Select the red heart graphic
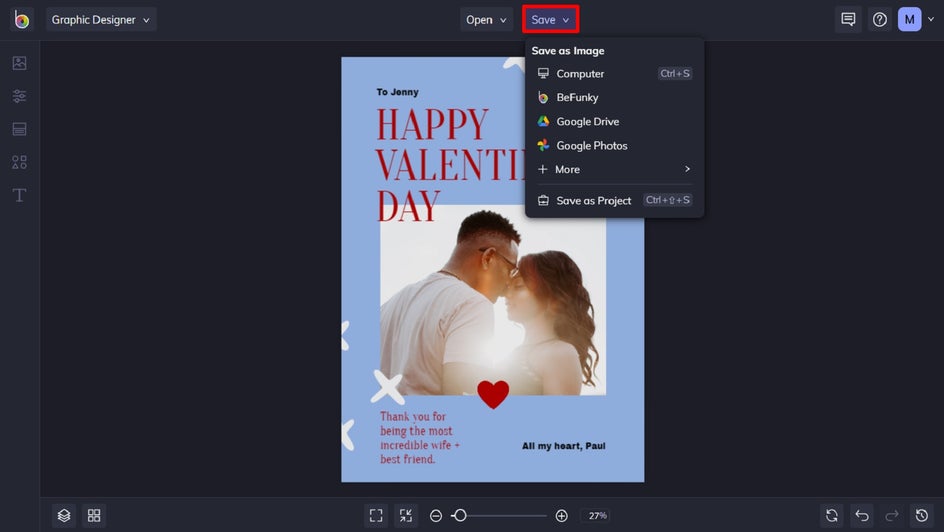The image size is (944, 532). [493, 394]
